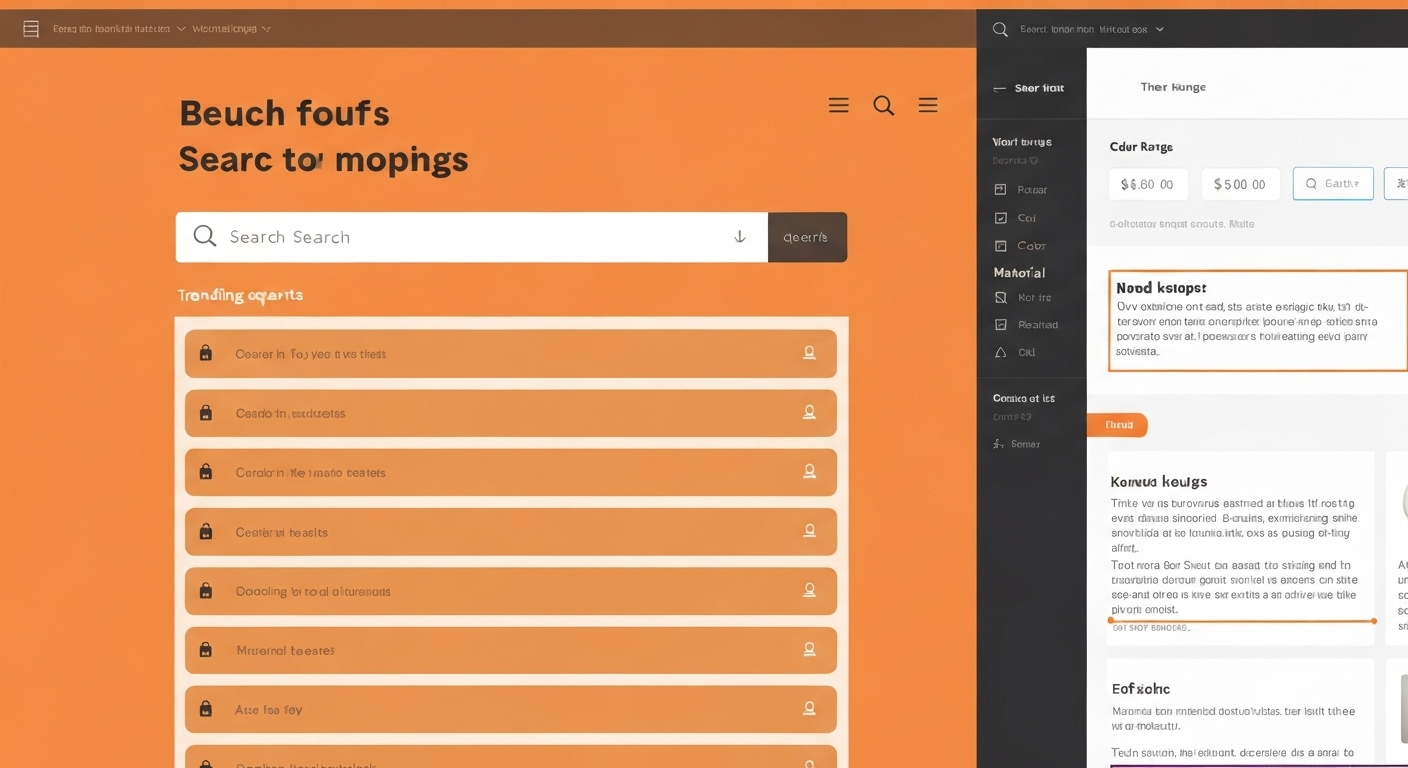1408x768 pixels.
Task: Click the 'Konoud kouigs' card title
Action: 1159,481
